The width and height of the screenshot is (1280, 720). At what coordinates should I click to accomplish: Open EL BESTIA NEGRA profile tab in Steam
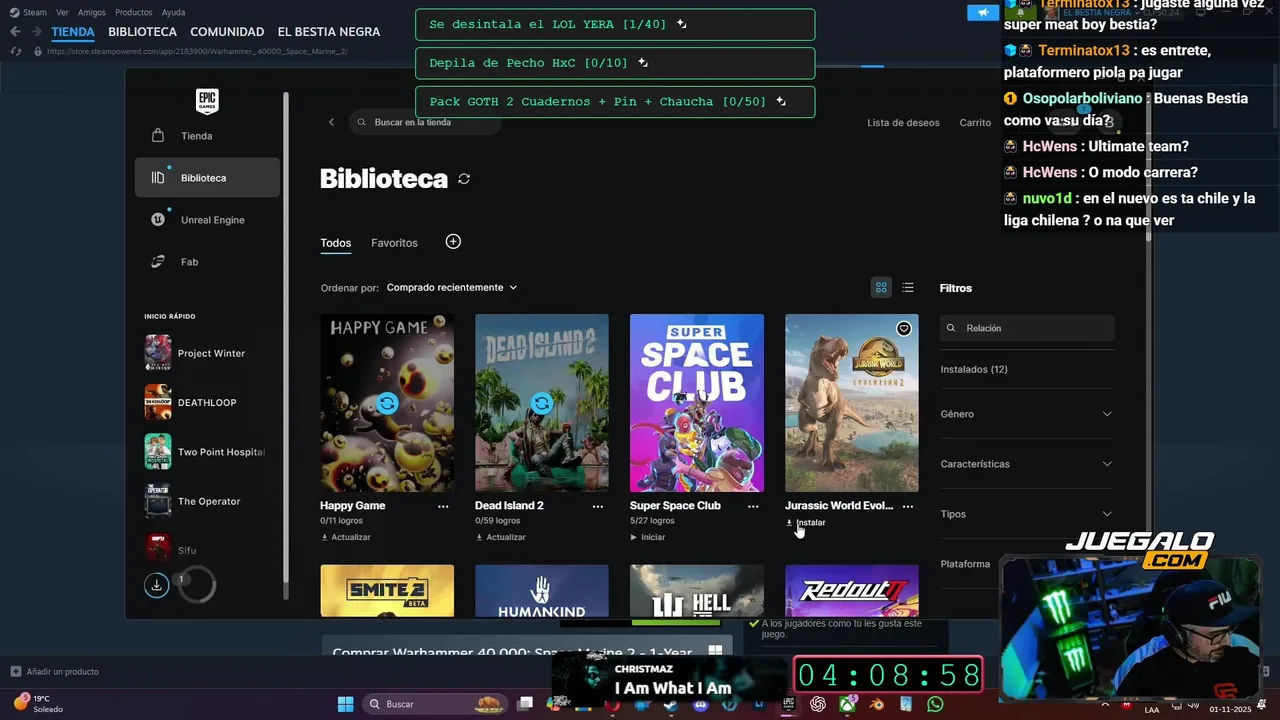[x=329, y=32]
